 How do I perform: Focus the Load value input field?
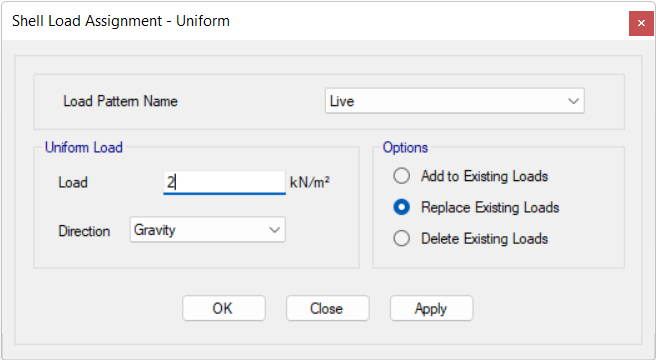(x=224, y=183)
